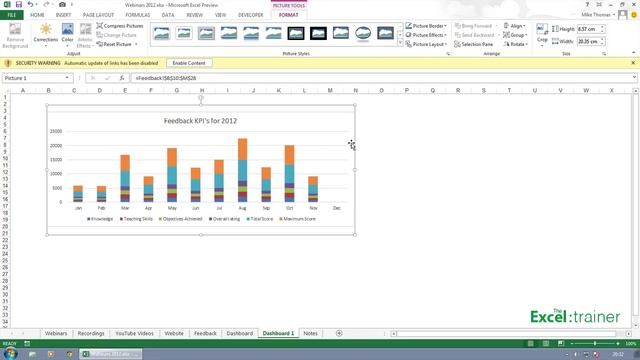Add a new sheet with plus button
The height and width of the screenshot is (360, 640).
(x=339, y=333)
